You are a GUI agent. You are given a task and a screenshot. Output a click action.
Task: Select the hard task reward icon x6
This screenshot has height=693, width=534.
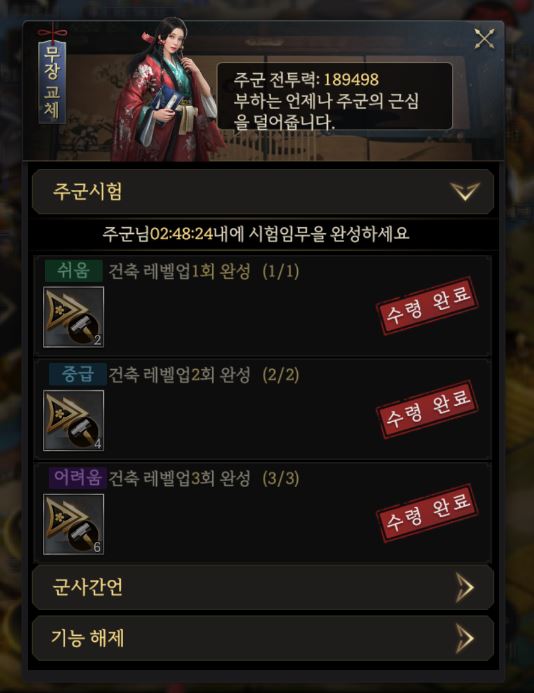[73, 524]
